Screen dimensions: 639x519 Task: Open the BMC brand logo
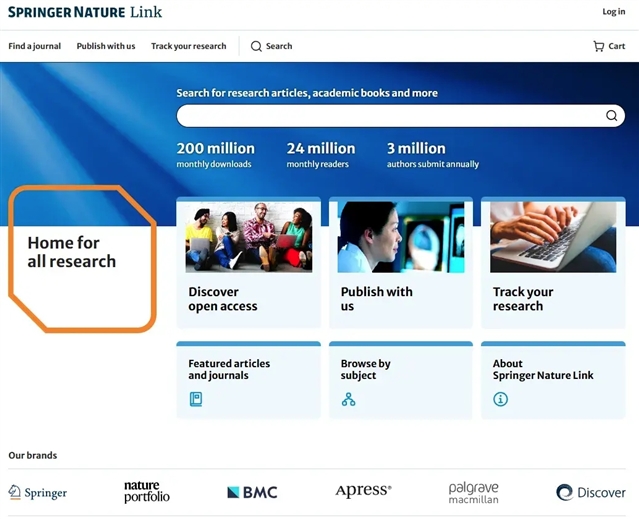click(252, 492)
